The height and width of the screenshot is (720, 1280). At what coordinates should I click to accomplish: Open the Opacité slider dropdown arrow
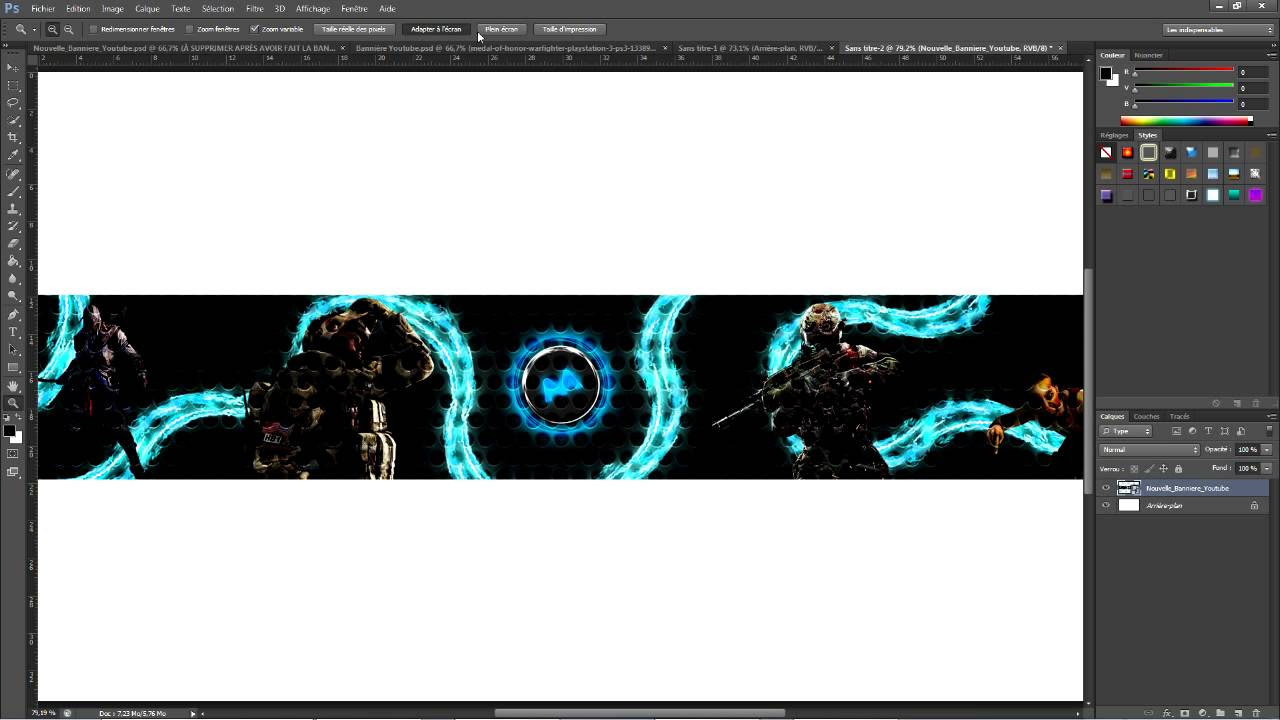(1266, 450)
